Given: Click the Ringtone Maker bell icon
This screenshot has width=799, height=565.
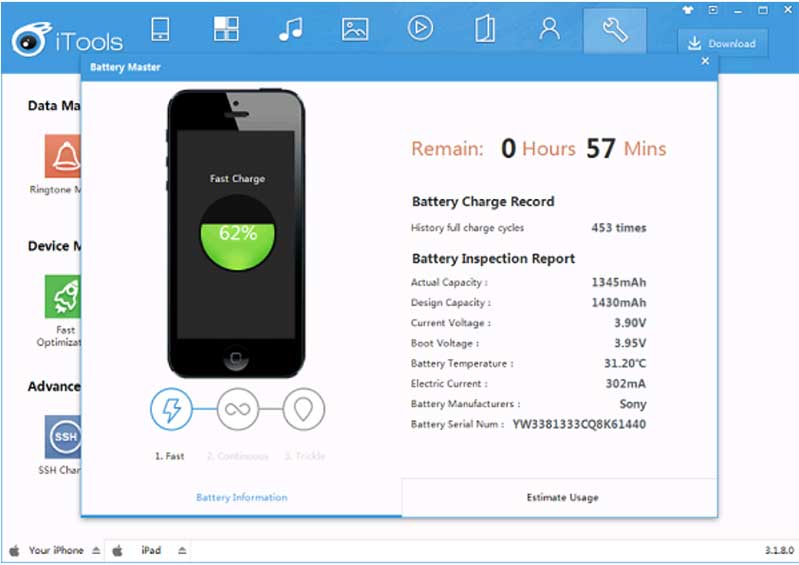Looking at the screenshot, I should pos(62,156).
